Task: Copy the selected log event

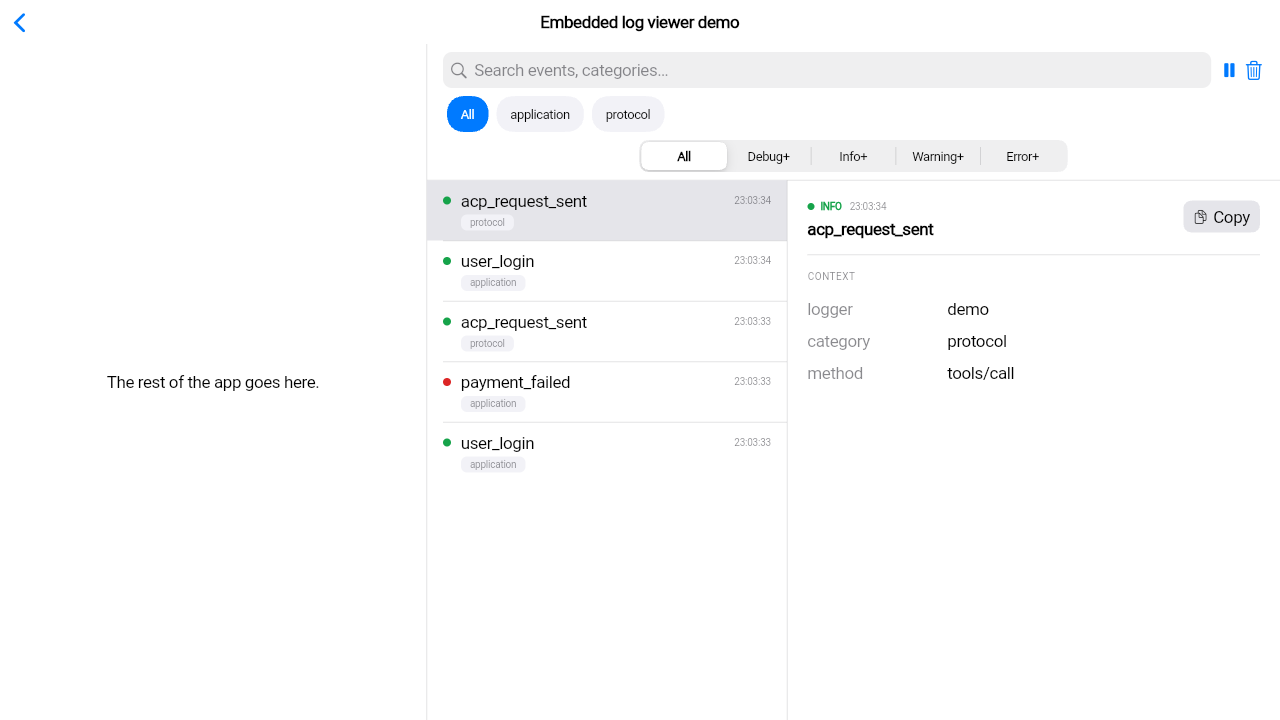Action: pyautogui.click(x=1222, y=217)
